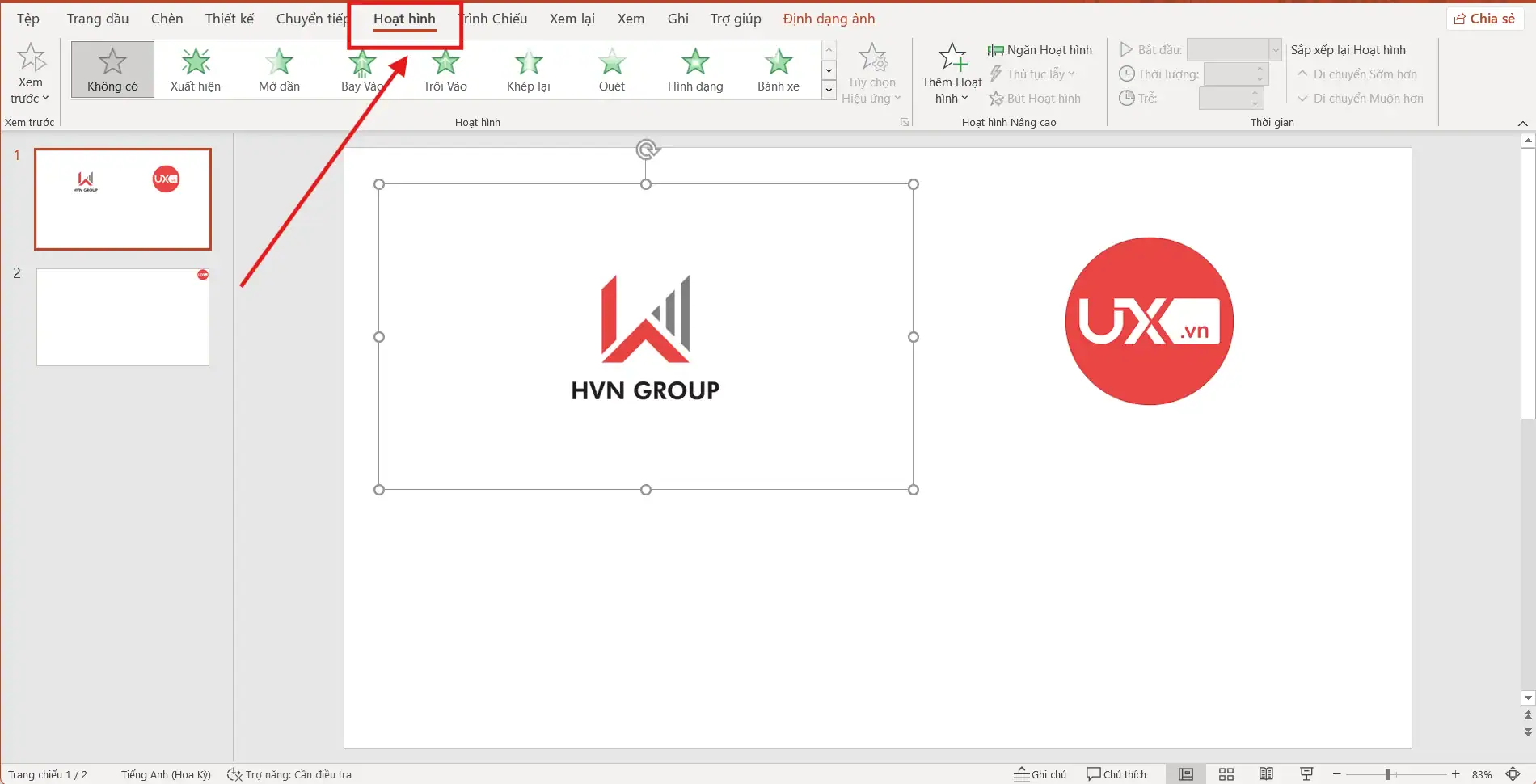Choose the Khép lại animation effect
Image resolution: width=1536 pixels, height=784 pixels.
click(x=528, y=70)
